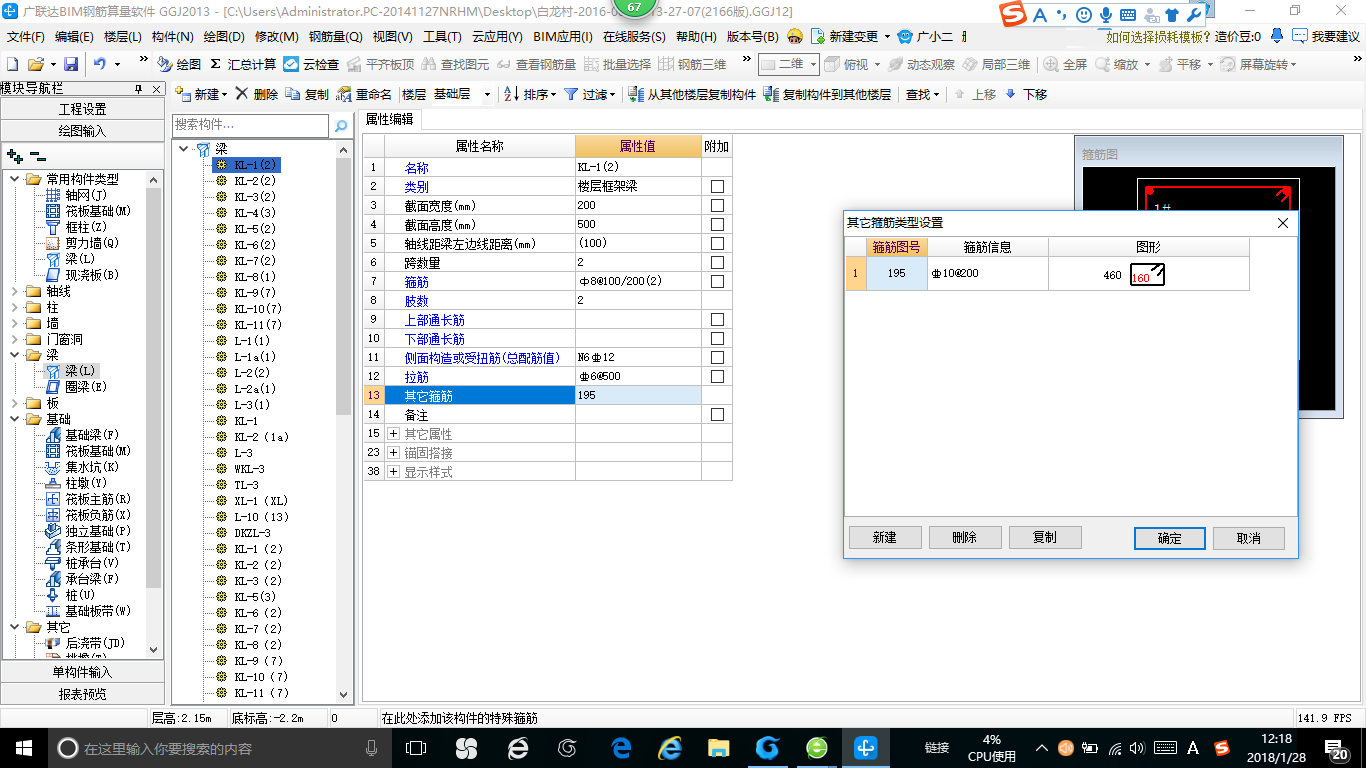The height and width of the screenshot is (768, 1366).
Task: Click the 搜索构件 search field
Action: click(x=250, y=126)
